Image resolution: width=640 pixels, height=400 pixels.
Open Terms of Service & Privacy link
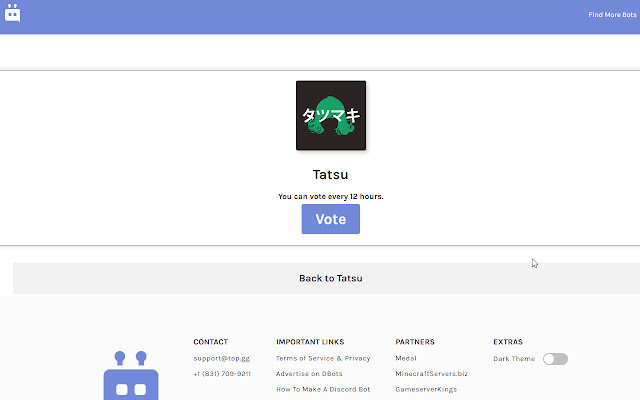coord(323,358)
